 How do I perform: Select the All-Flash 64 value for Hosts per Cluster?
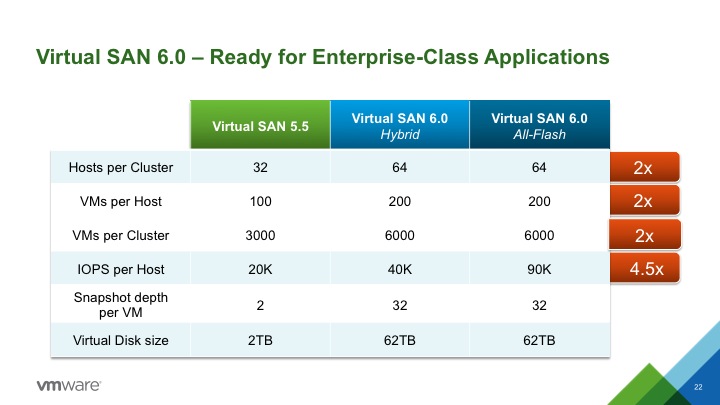[539, 168]
